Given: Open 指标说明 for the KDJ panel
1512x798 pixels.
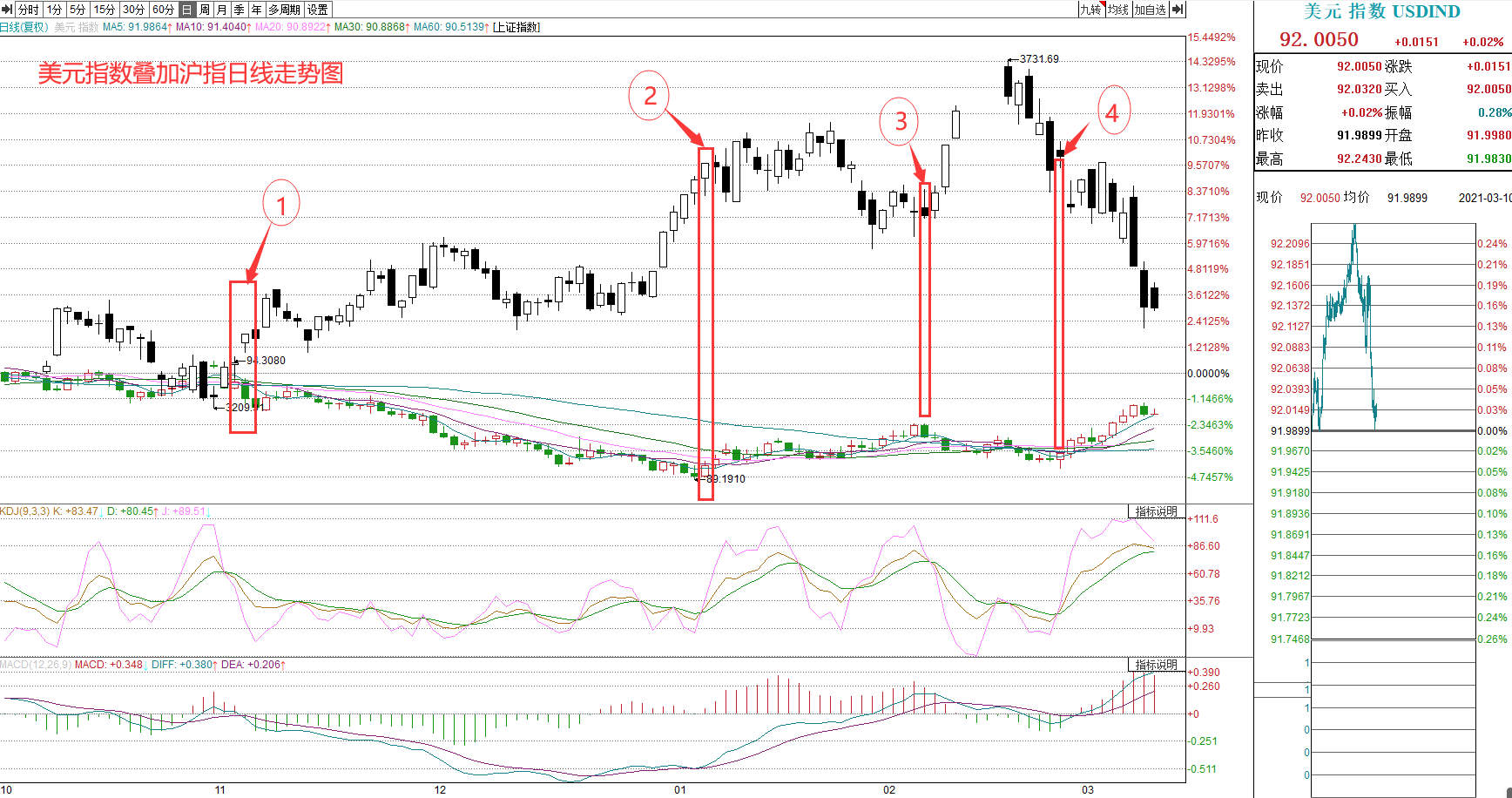Looking at the screenshot, I should coord(1156,511).
